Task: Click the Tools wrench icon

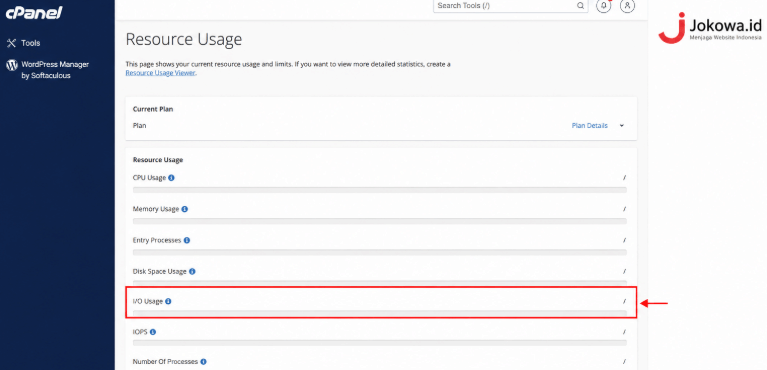Action: (12, 43)
